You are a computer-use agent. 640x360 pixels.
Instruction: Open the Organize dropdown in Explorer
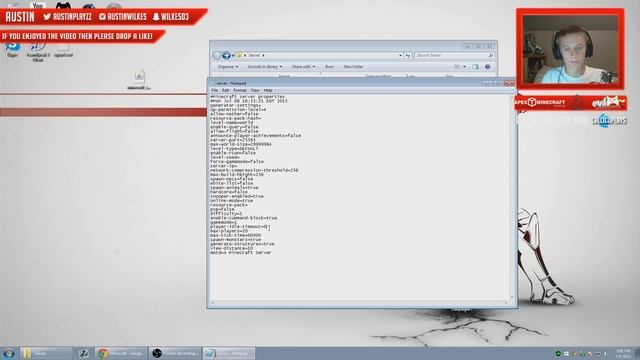227,67
